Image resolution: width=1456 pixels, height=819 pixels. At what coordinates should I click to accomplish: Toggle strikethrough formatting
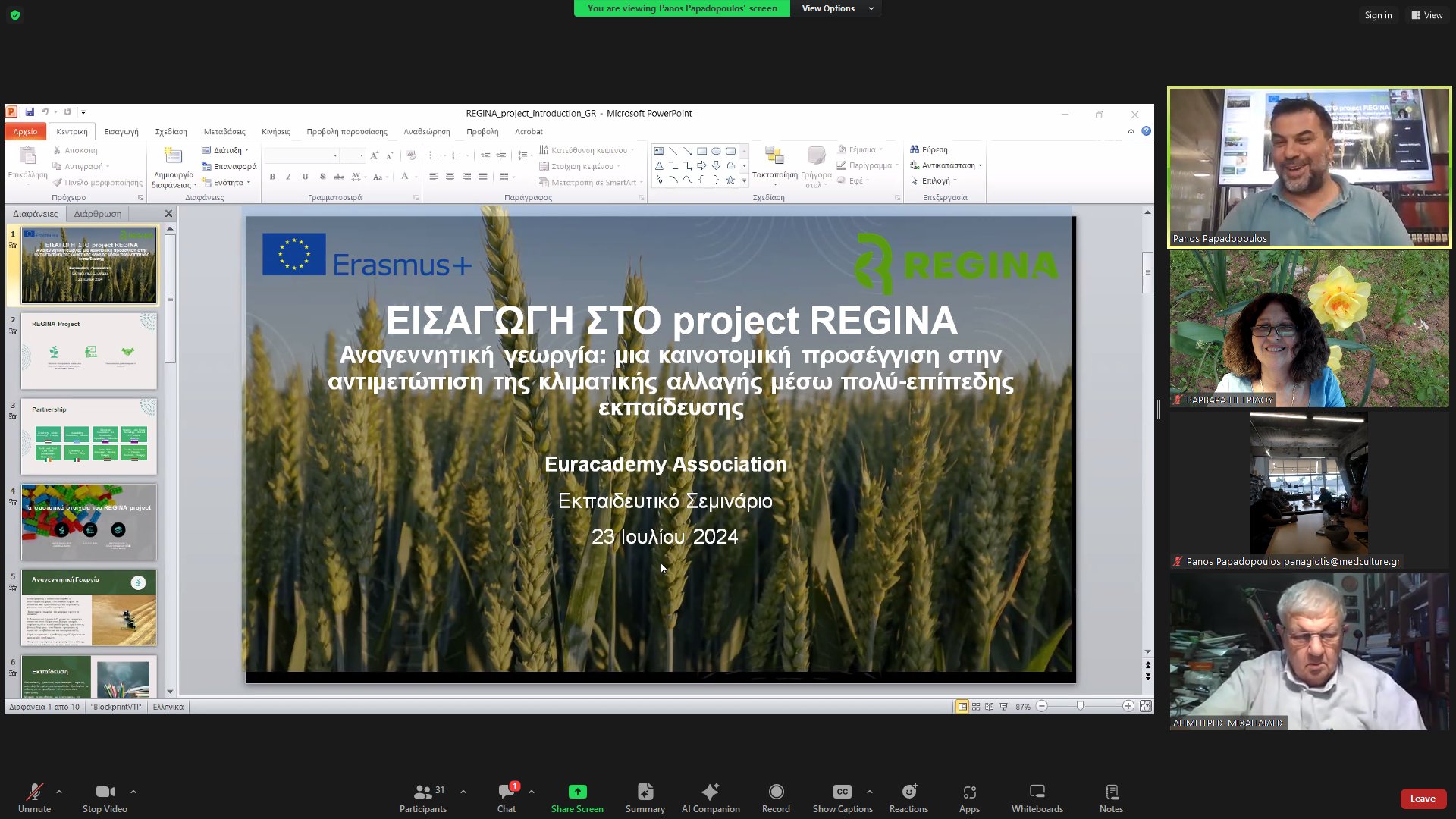click(339, 177)
